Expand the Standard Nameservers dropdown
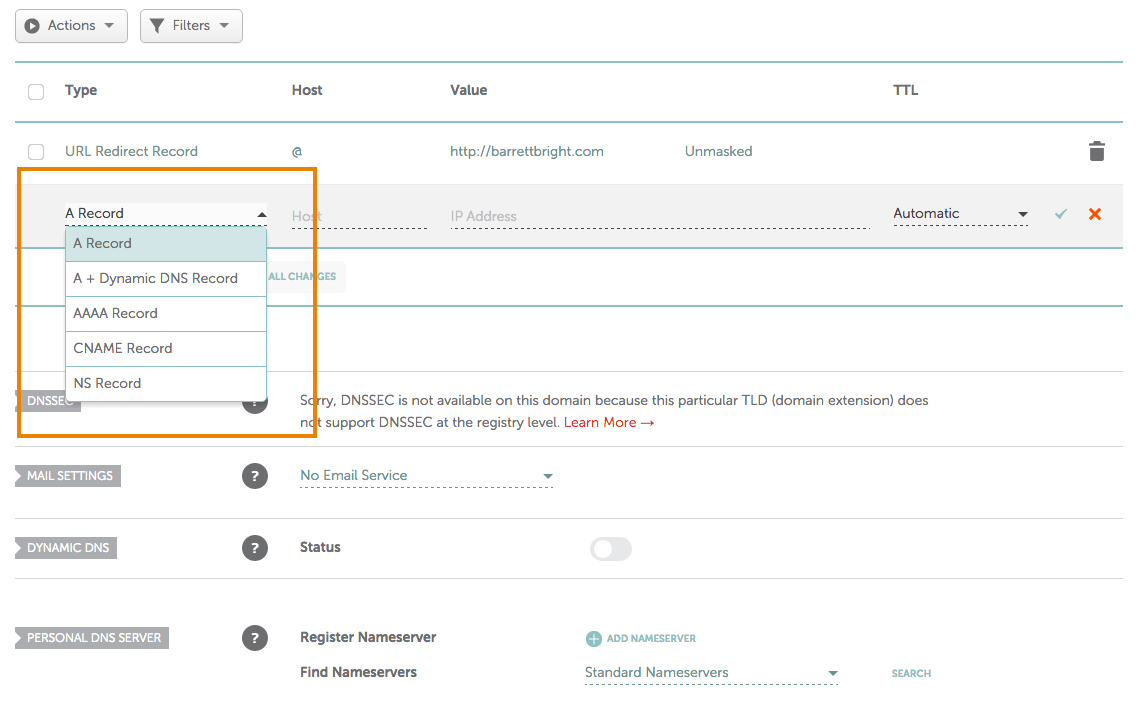 [x=710, y=673]
